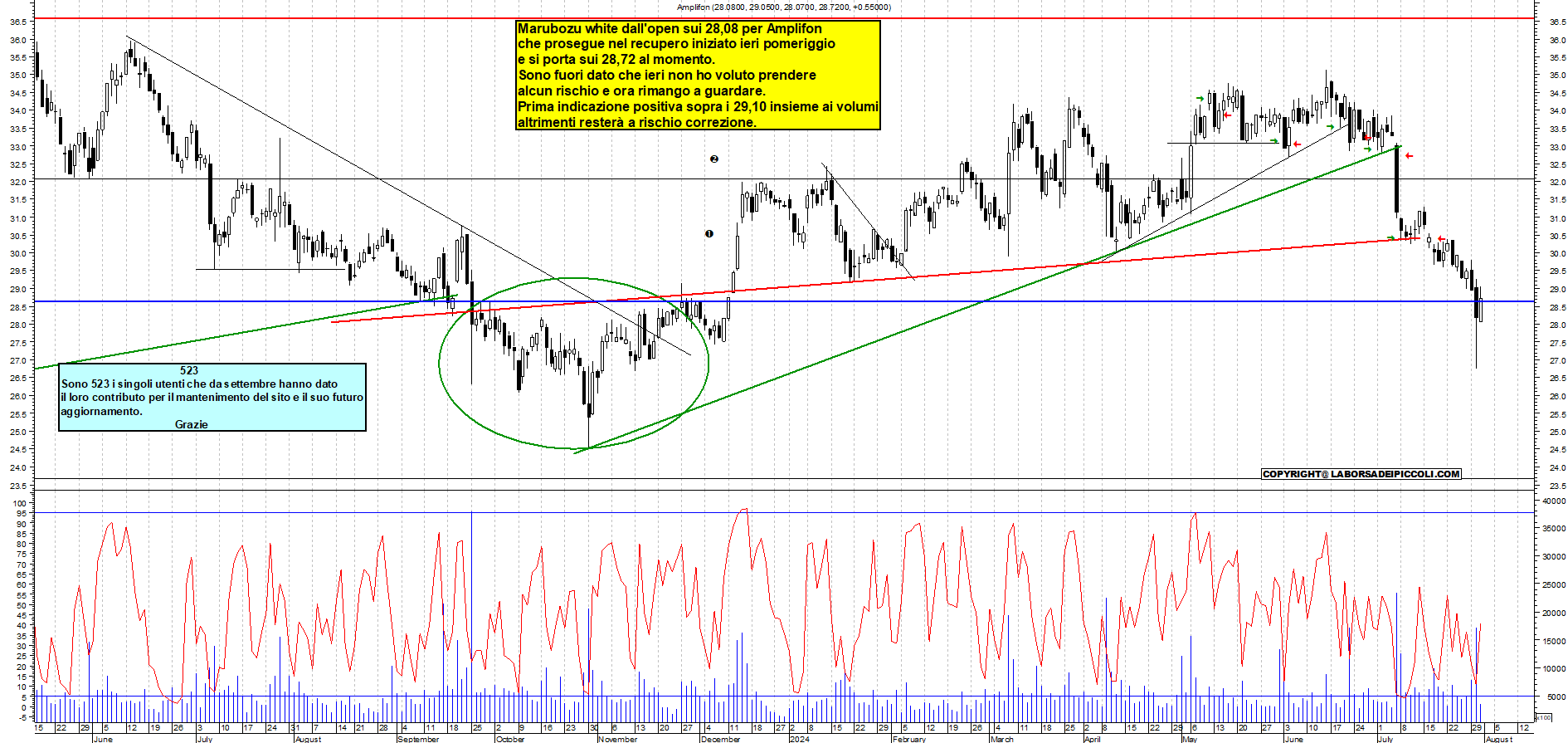Click the 36.5 price on the left price scale
Viewport: 1568px width, 743px height.
tap(17, 22)
